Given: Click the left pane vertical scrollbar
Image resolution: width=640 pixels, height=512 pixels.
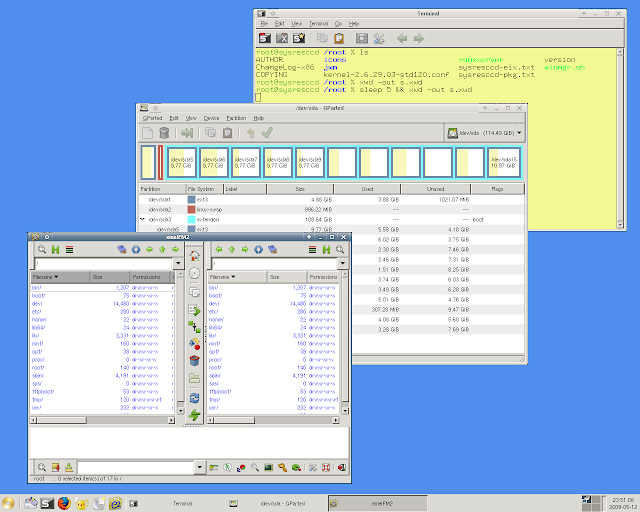Looking at the screenshot, I should (x=181, y=343).
